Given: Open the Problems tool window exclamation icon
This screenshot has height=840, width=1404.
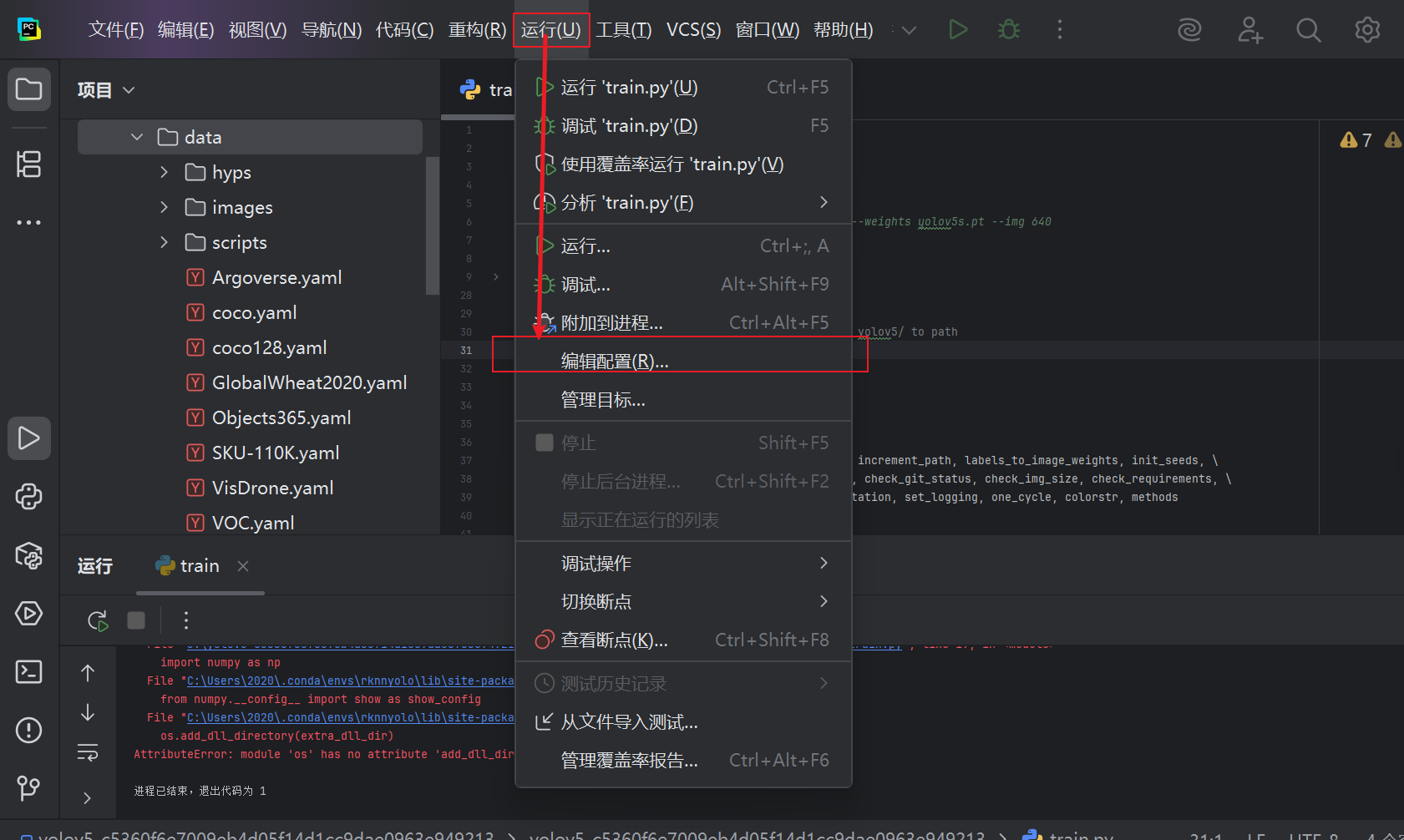Looking at the screenshot, I should [x=28, y=730].
